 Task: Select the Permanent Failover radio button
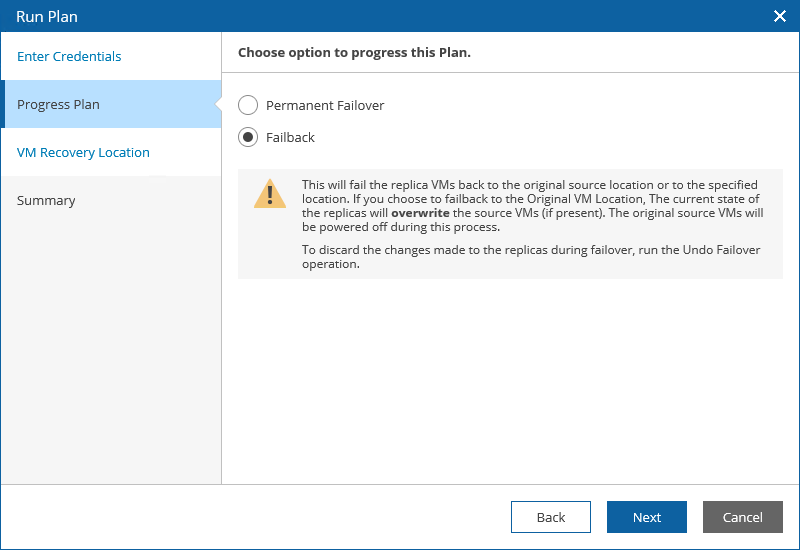[x=248, y=105]
